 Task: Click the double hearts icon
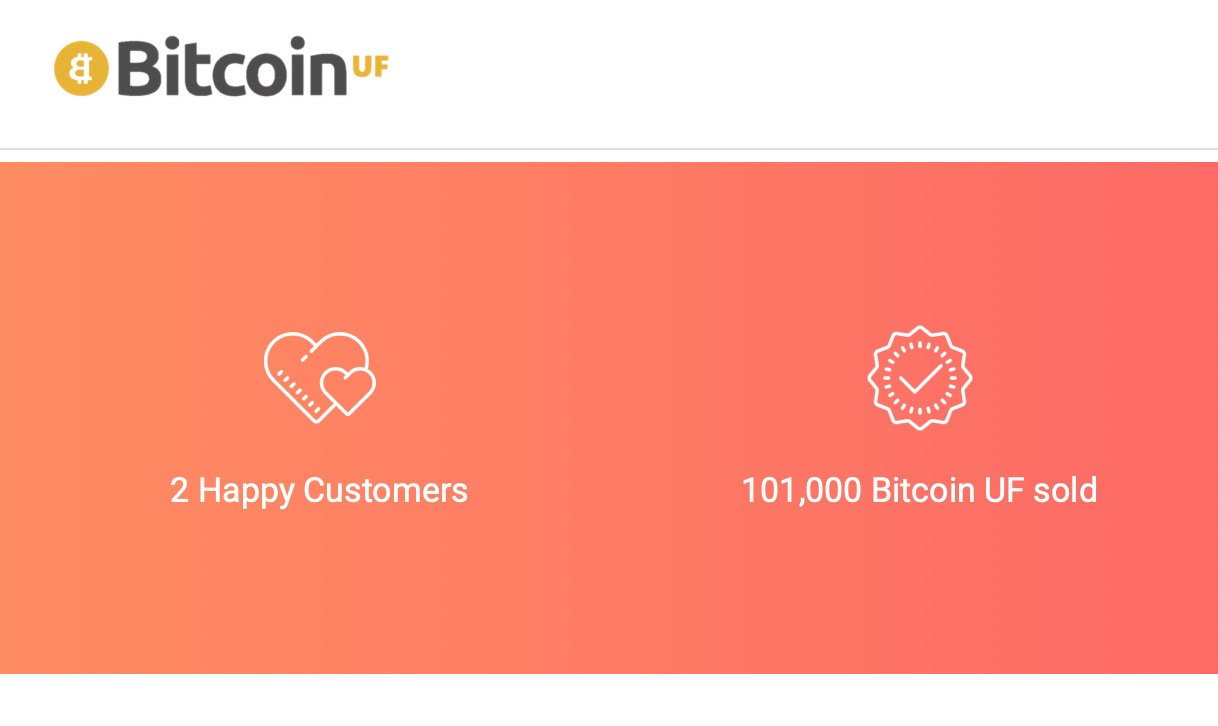320,377
